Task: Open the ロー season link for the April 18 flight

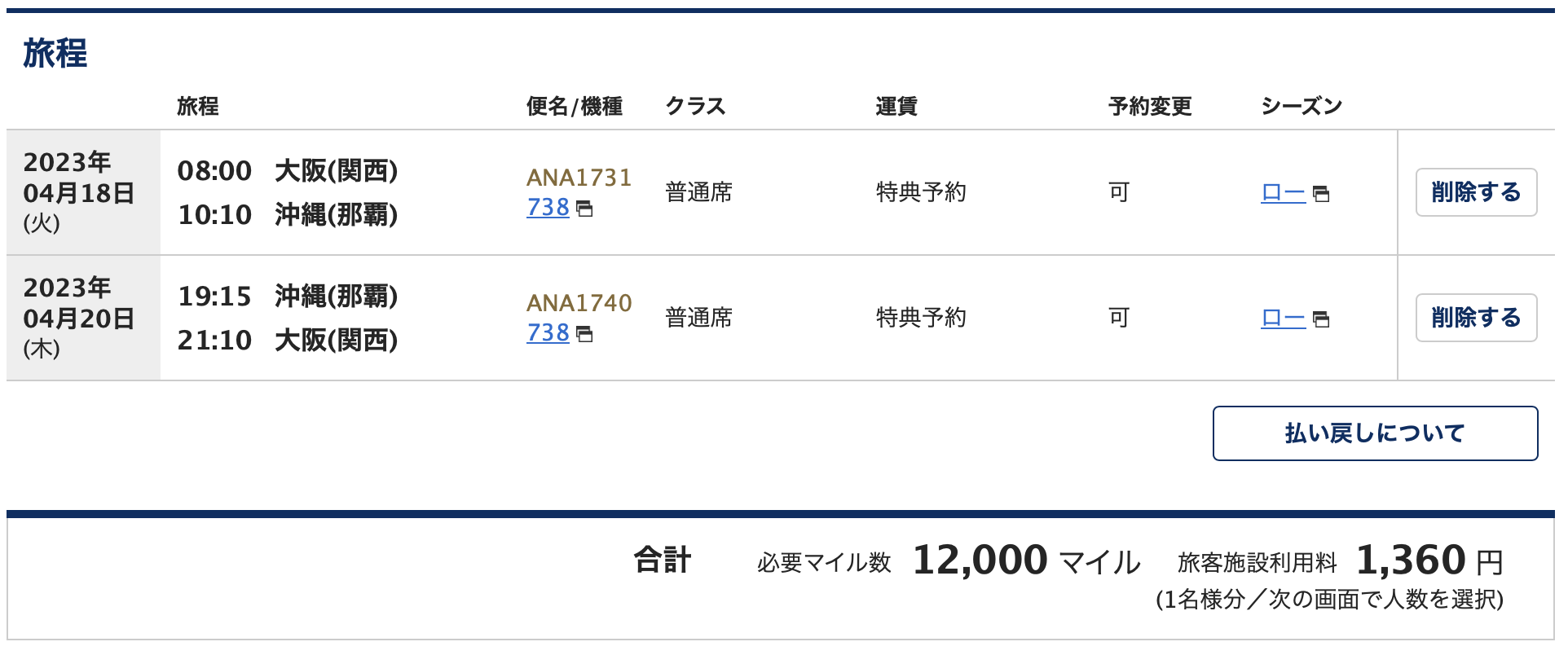Action: (x=1282, y=193)
